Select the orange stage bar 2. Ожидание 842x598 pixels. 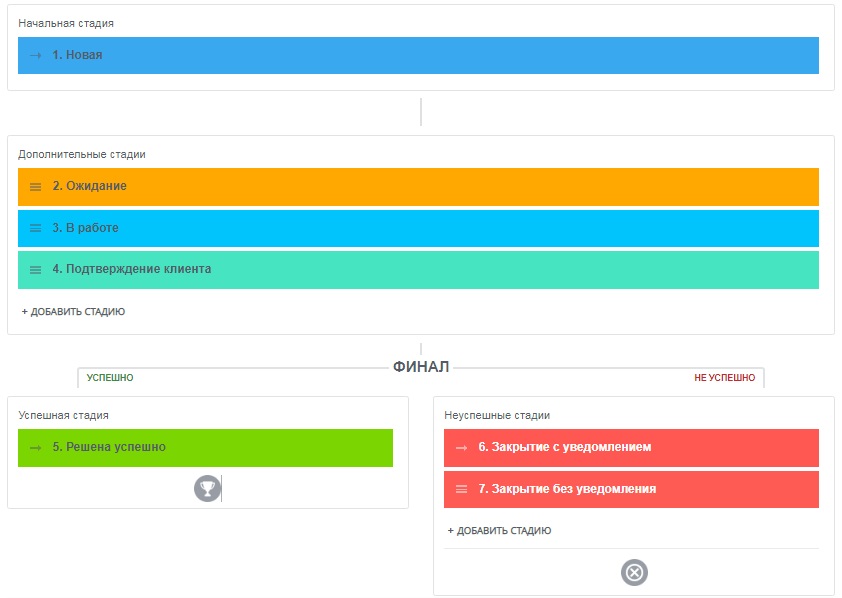(418, 187)
